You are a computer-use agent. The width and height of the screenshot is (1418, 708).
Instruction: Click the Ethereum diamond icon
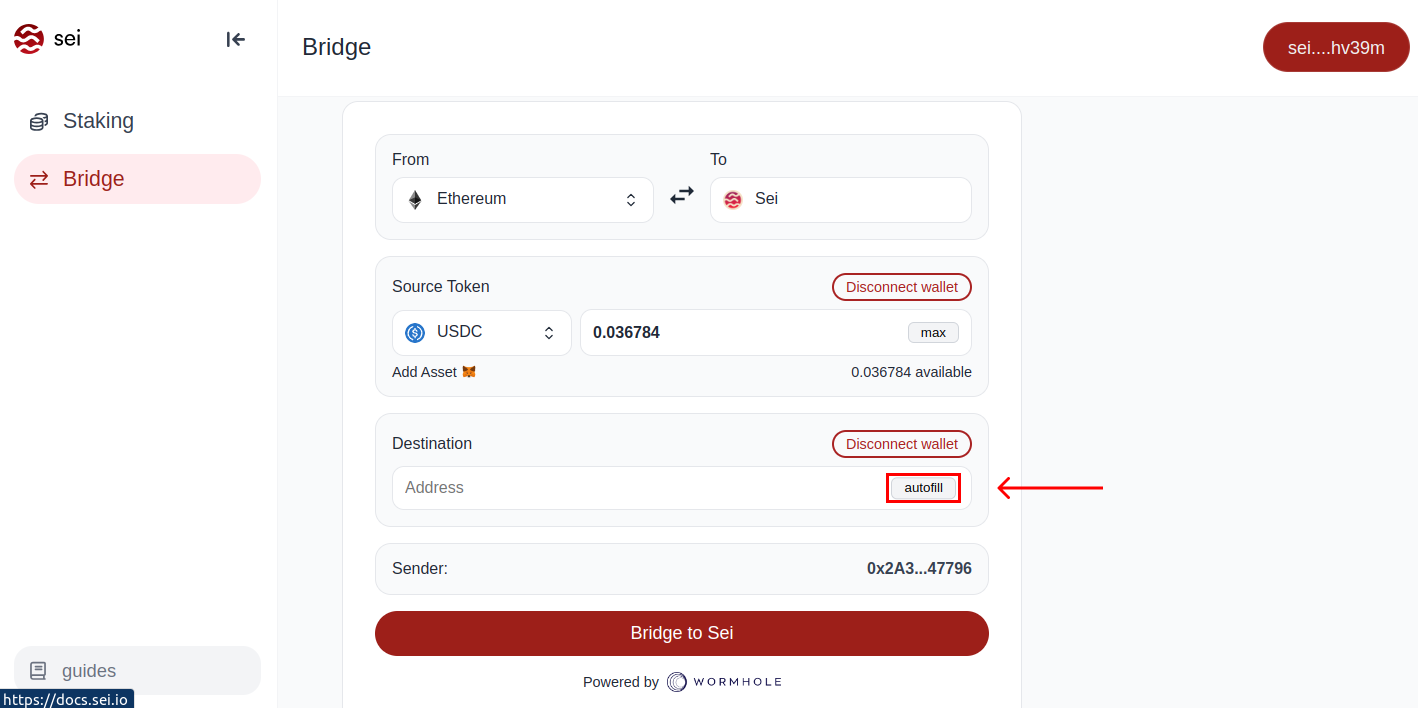coord(415,200)
